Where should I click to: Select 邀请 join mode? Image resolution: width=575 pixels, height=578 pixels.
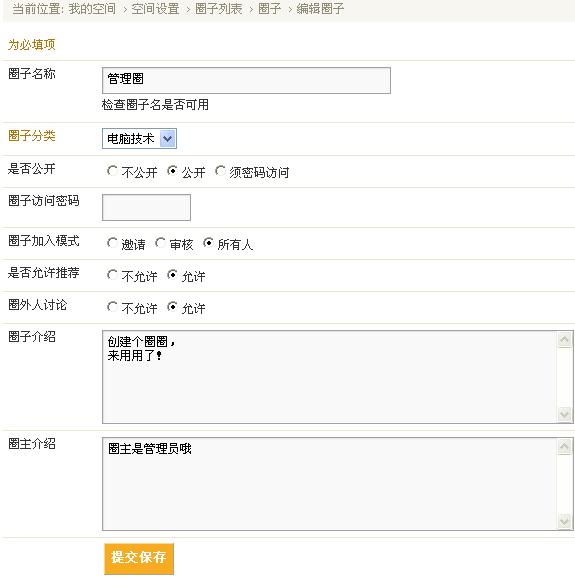[x=112, y=243]
